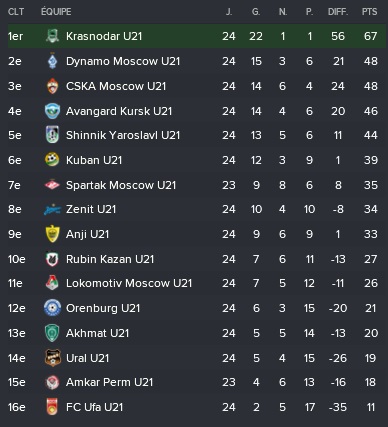Viewport: 388px width, 427px height.
Task: Click the Avangard Kursk U21 logo
Action: tap(52, 111)
